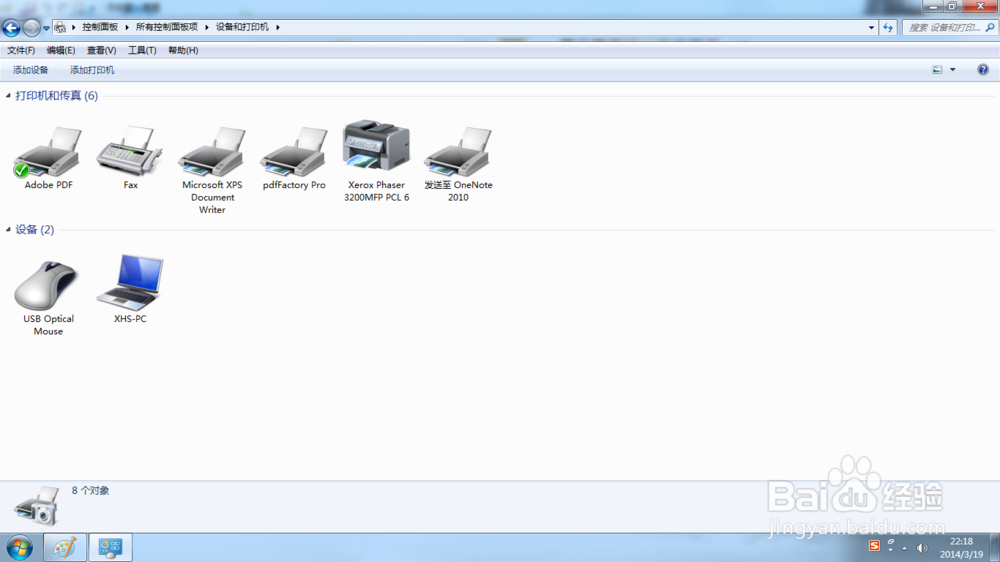
Task: Select the XHS-PC computer device
Action: tap(130, 283)
